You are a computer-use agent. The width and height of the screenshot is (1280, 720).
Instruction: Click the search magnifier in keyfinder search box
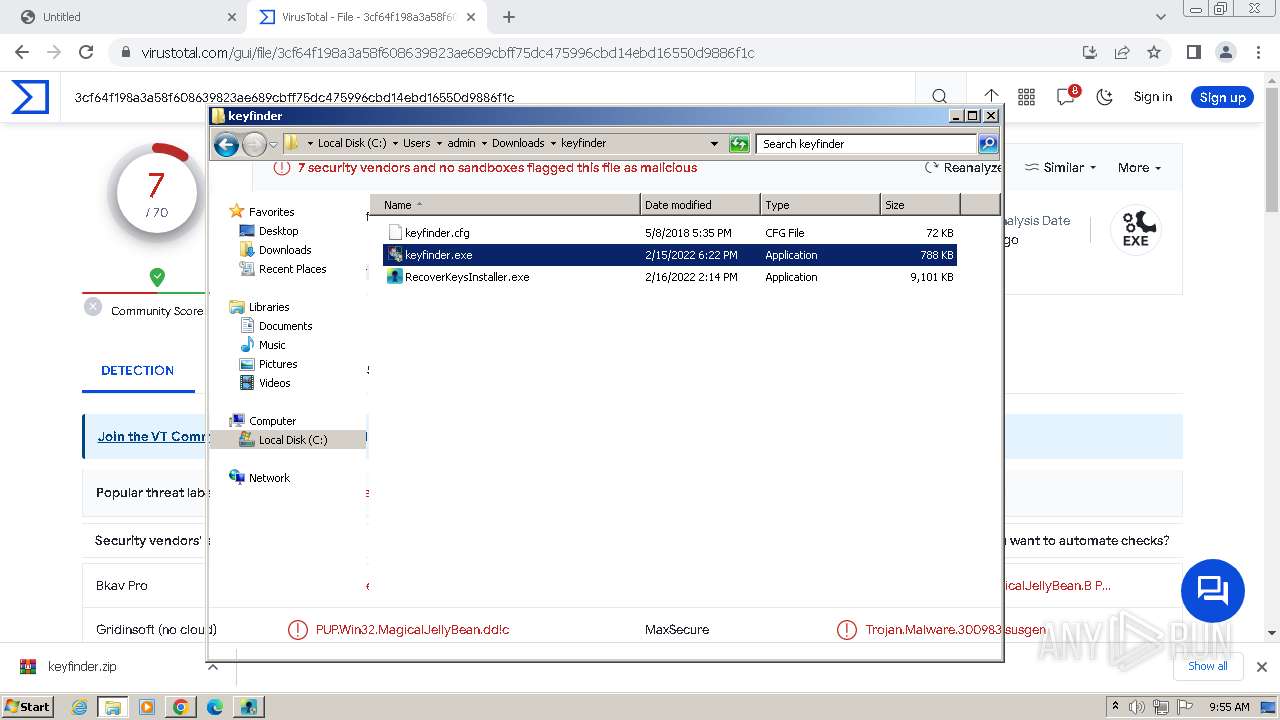[x=987, y=144]
